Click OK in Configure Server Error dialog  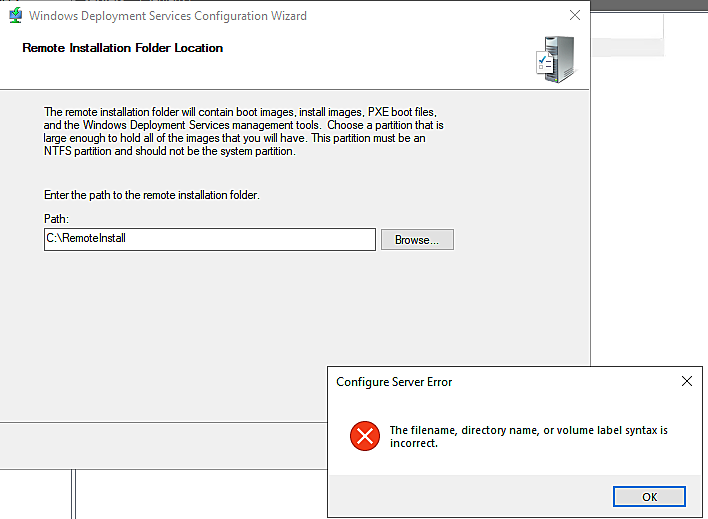pos(649,497)
